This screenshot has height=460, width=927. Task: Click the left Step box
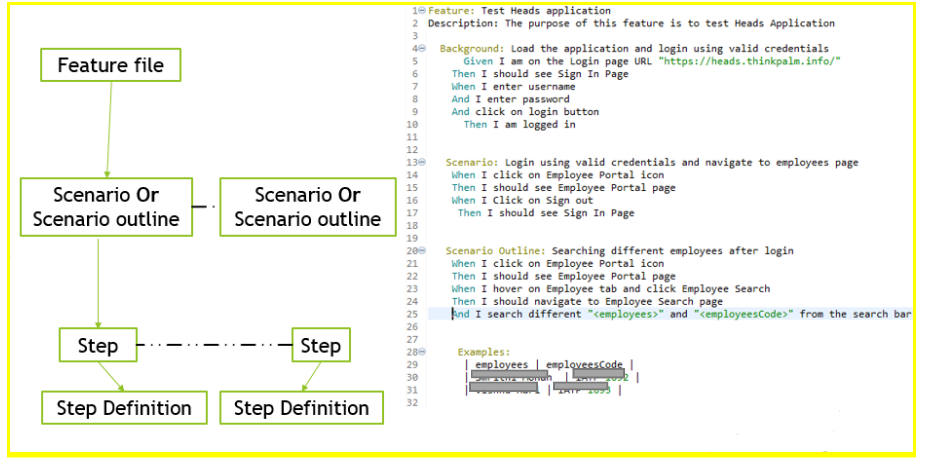point(98,346)
